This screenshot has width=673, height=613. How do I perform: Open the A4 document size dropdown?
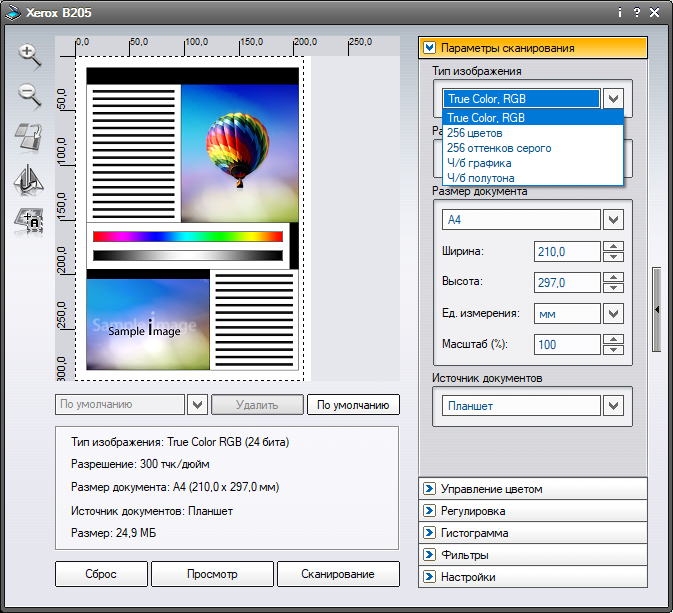click(x=615, y=219)
